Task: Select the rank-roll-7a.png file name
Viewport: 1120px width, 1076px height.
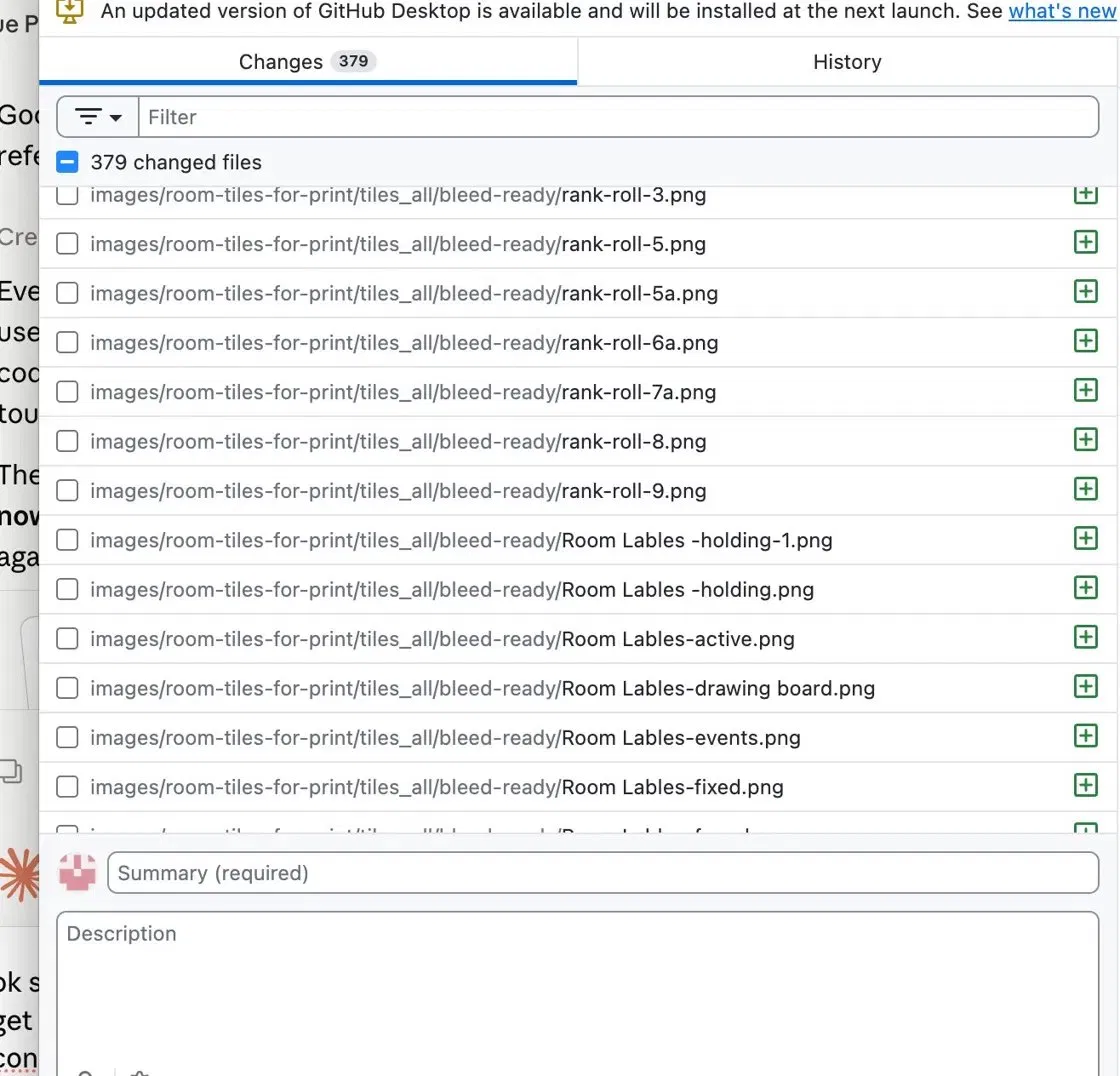Action: [x=639, y=392]
